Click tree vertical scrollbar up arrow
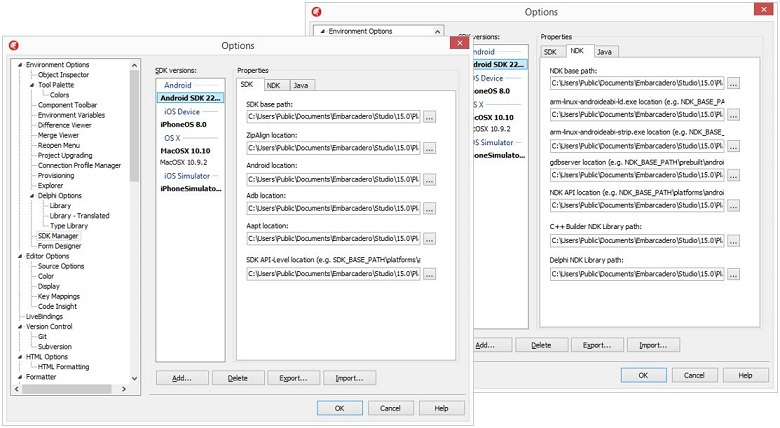This screenshot has height=428, width=780. (134, 65)
